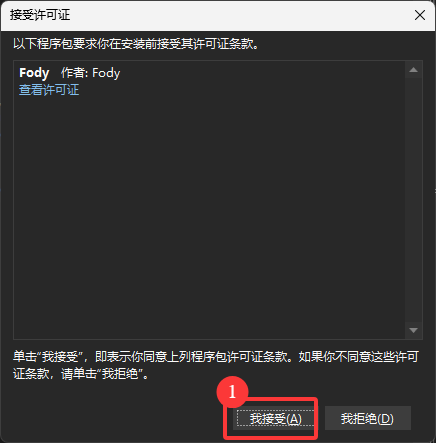Click blank title bar area right of 接受许可证

(240, 15)
